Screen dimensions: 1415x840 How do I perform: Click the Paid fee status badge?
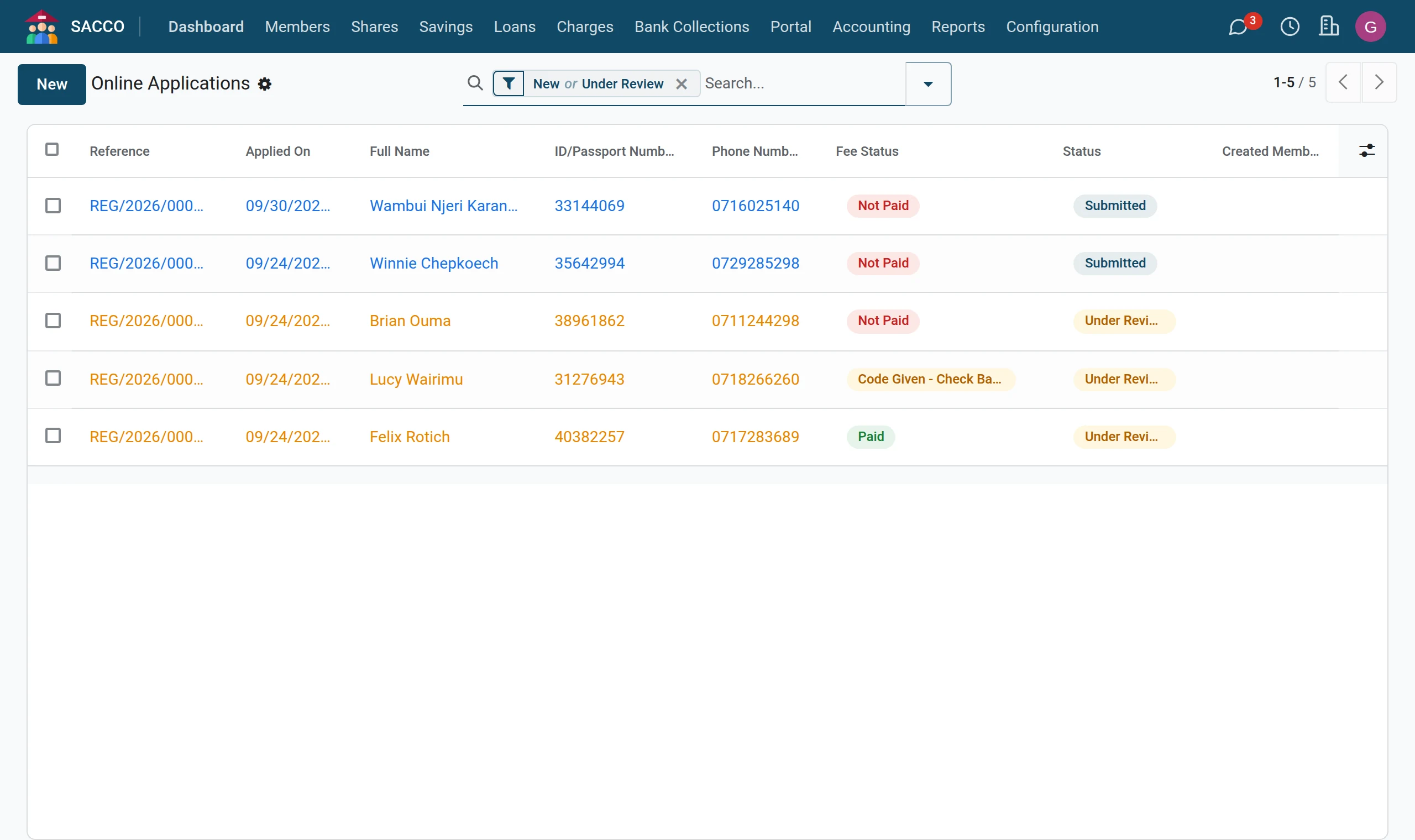tap(871, 437)
